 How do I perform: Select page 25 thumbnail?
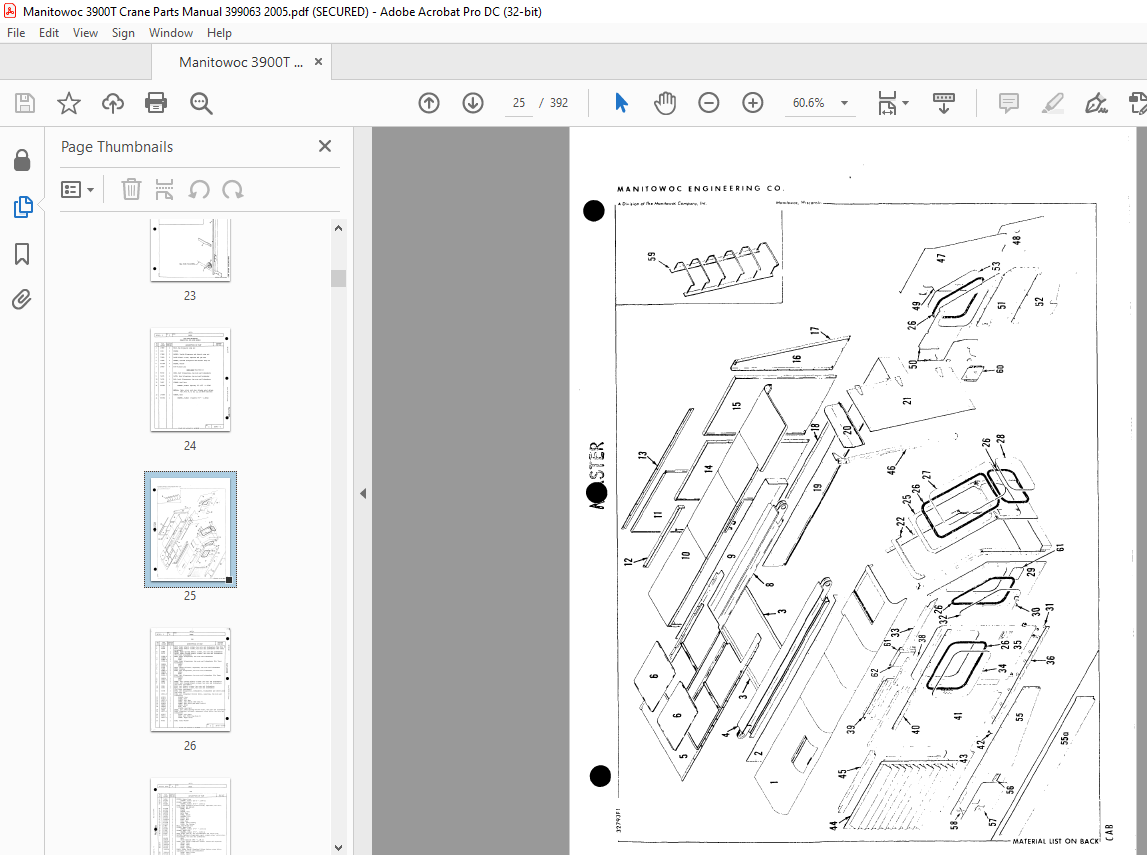click(x=190, y=529)
